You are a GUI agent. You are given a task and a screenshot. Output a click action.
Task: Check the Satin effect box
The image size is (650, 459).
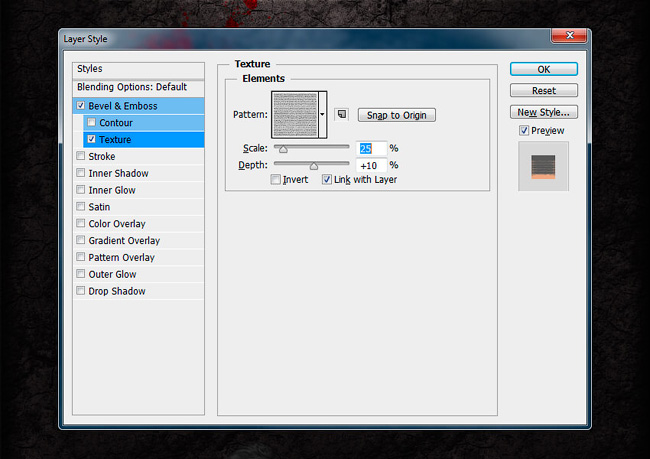click(x=80, y=206)
